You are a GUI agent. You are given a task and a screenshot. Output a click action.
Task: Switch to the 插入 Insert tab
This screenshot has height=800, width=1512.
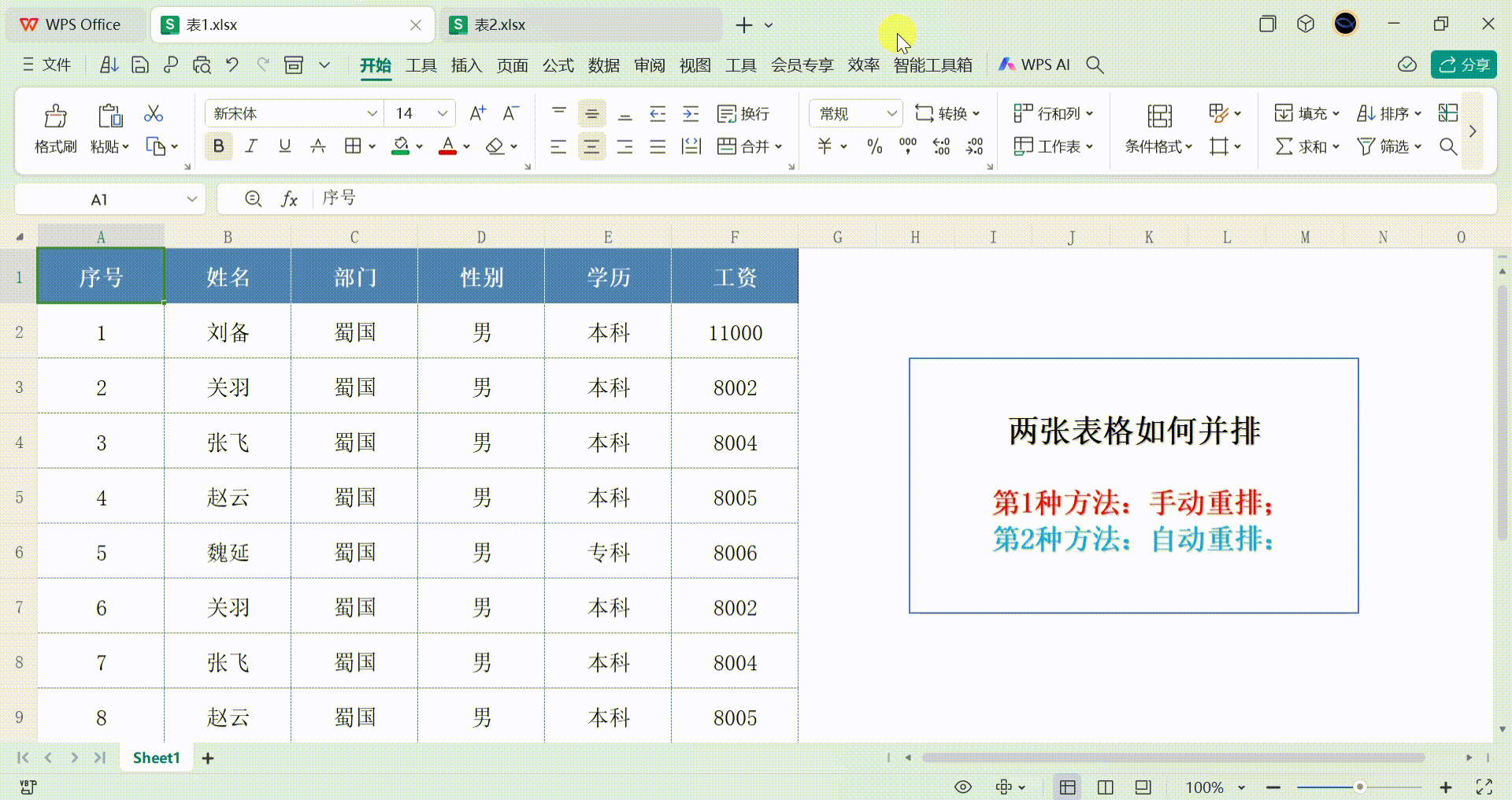pyautogui.click(x=466, y=65)
